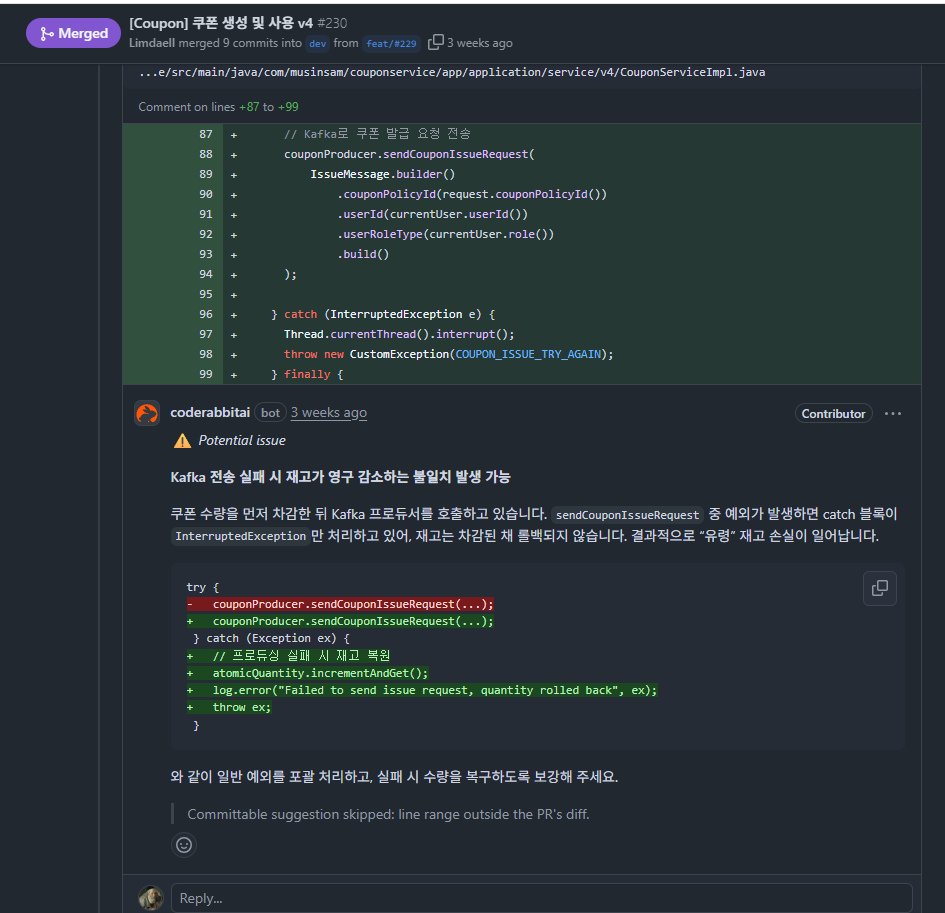Image resolution: width=945 pixels, height=913 pixels.
Task: Add an emoji reaction with the smiley icon
Action: click(x=183, y=845)
